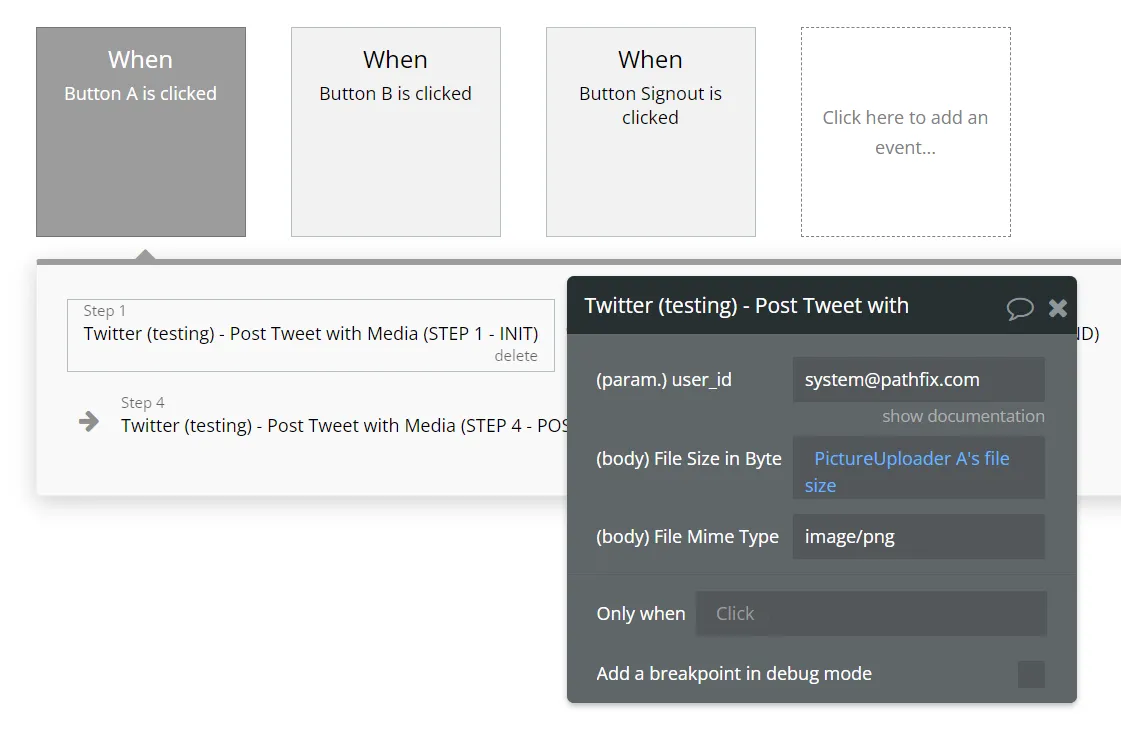Image resolution: width=1121 pixels, height=742 pixels.
Task: Select the Button Signout is clicked event
Action: (651, 132)
